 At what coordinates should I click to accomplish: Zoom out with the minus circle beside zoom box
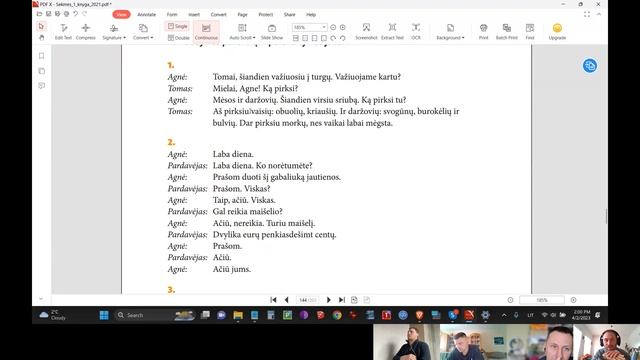[333, 27]
